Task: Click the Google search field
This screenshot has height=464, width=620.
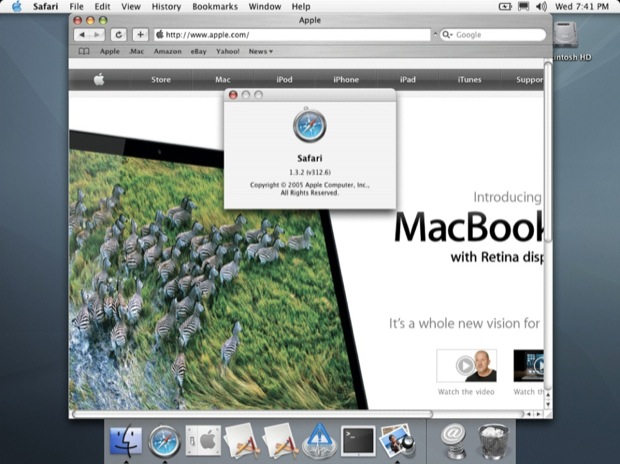Action: (x=493, y=35)
